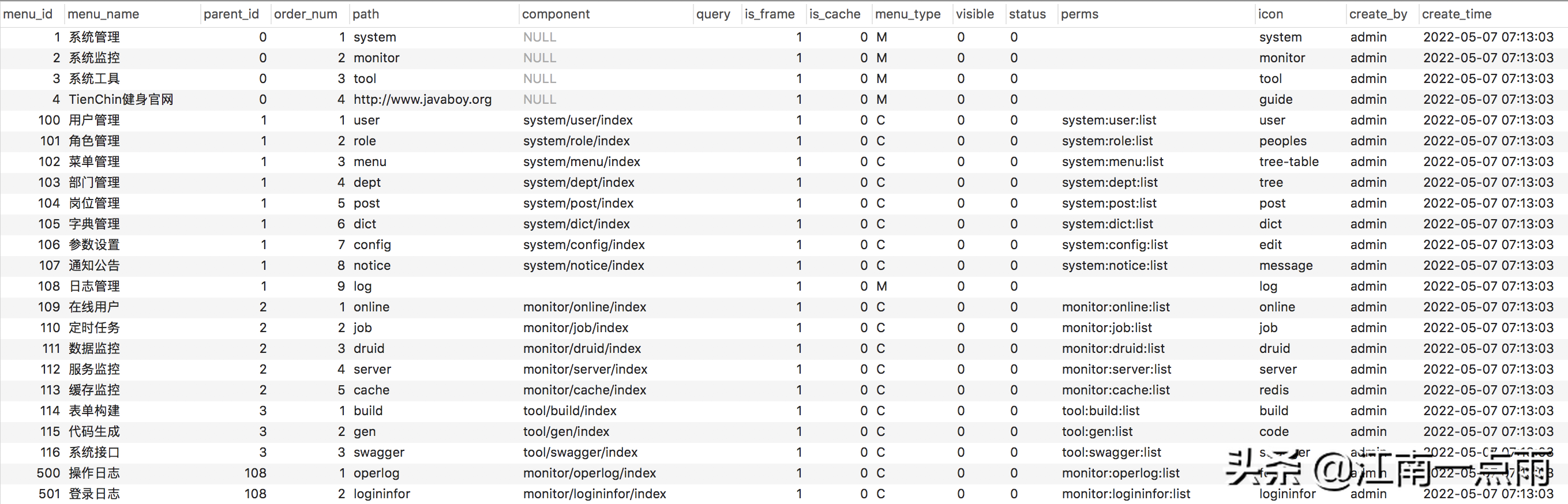The height and width of the screenshot is (504, 1568).
Task: Click the NULL component cell in 系统管理 row
Action: (x=539, y=37)
